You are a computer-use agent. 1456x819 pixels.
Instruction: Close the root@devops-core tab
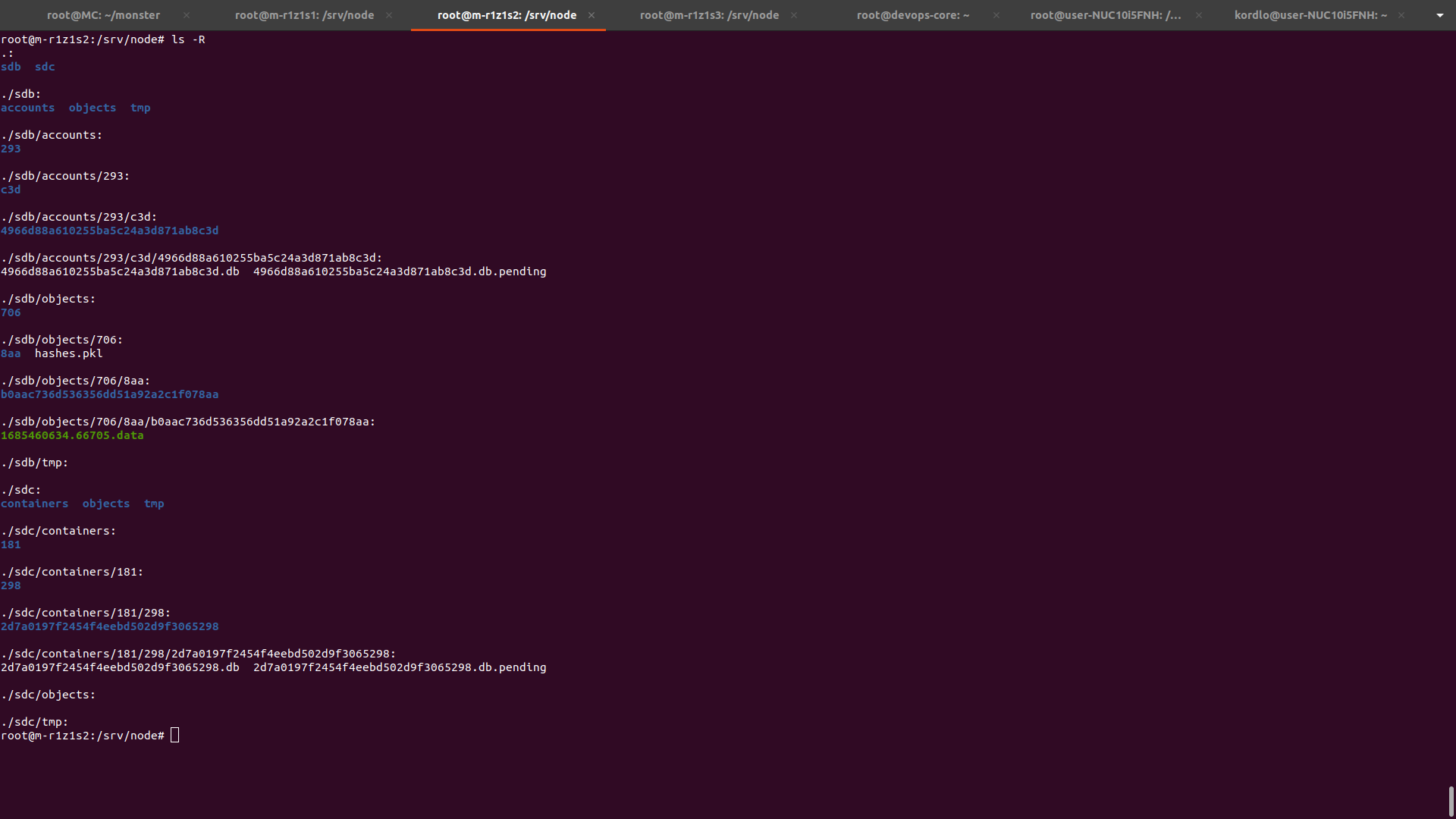pos(996,15)
